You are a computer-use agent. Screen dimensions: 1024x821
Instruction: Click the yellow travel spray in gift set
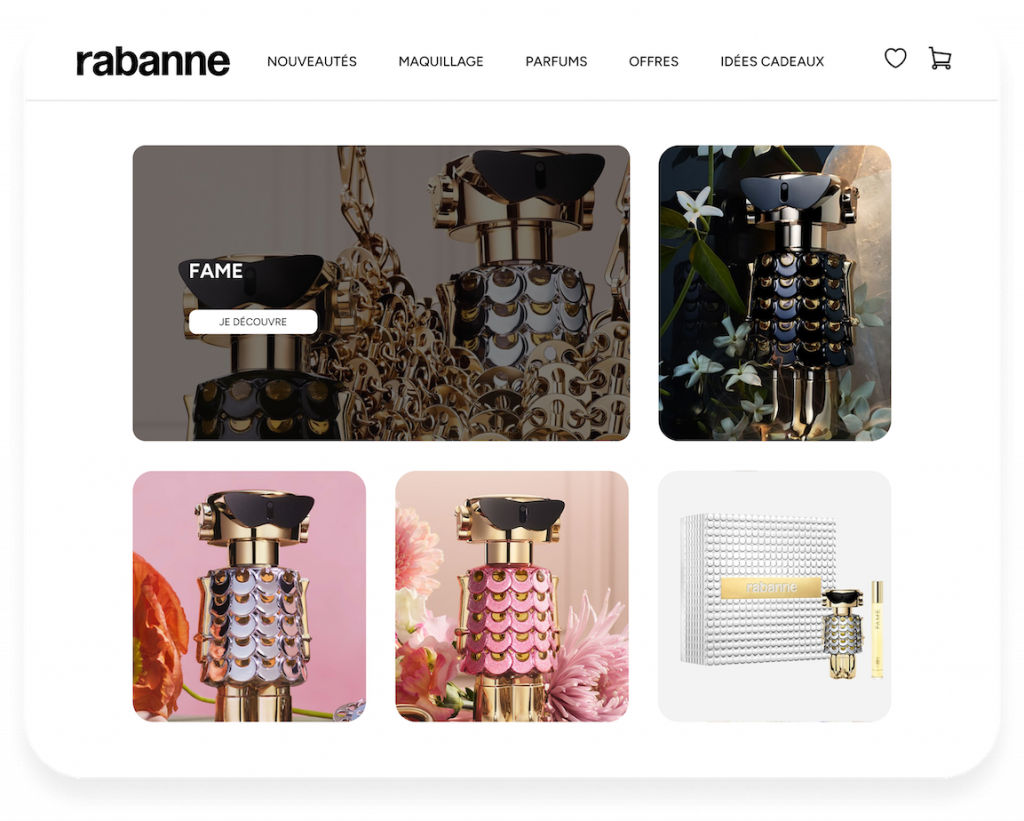pyautogui.click(x=877, y=630)
